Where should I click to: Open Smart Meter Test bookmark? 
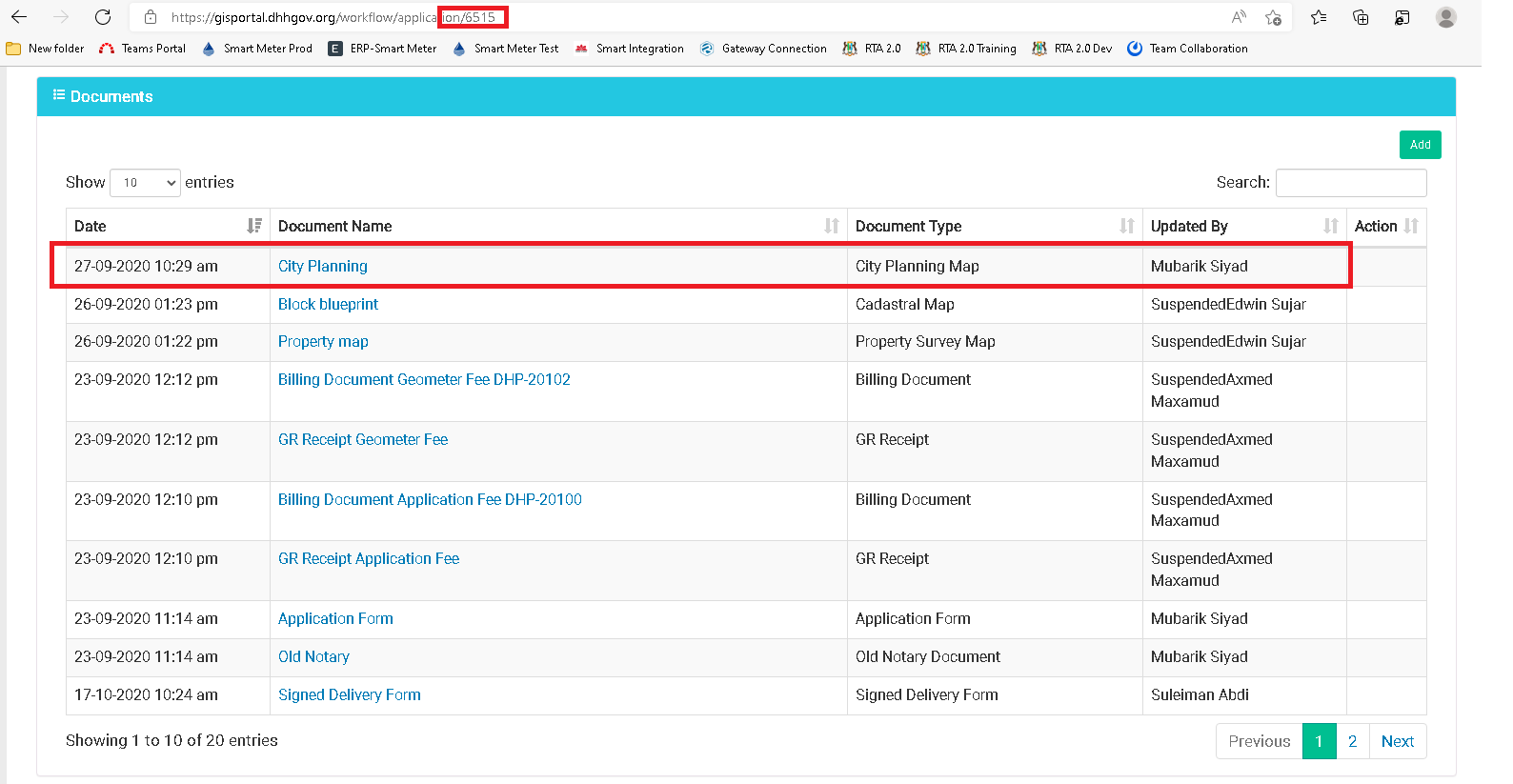click(506, 49)
